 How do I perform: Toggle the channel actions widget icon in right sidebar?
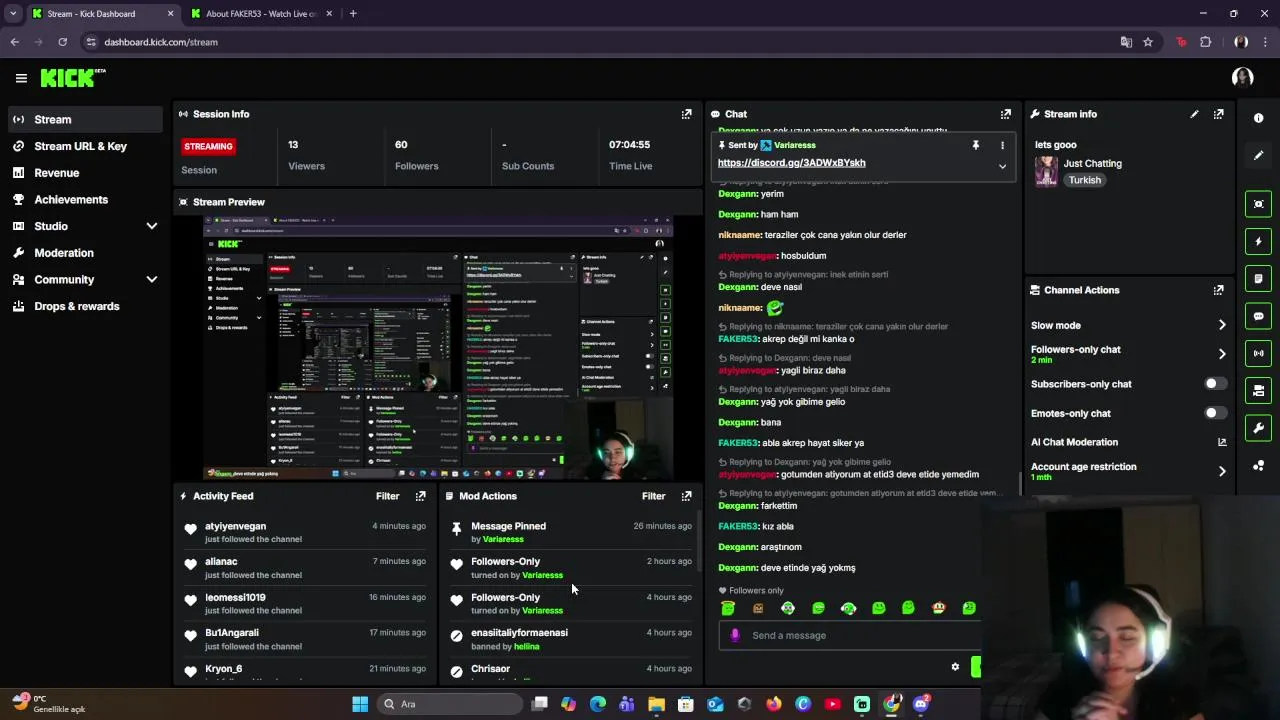click(x=1258, y=390)
